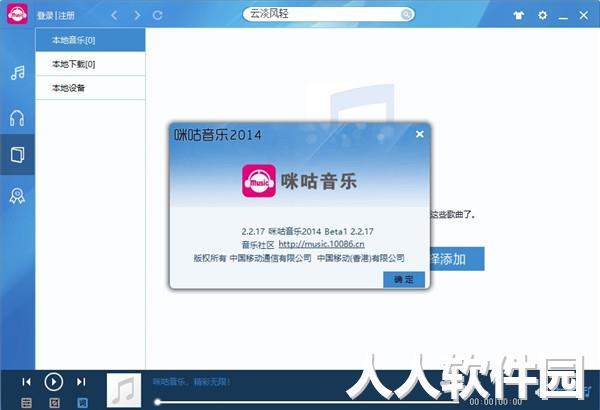The width and height of the screenshot is (600, 410).
Task: Click the playback progress slider handle
Action: pos(157,402)
